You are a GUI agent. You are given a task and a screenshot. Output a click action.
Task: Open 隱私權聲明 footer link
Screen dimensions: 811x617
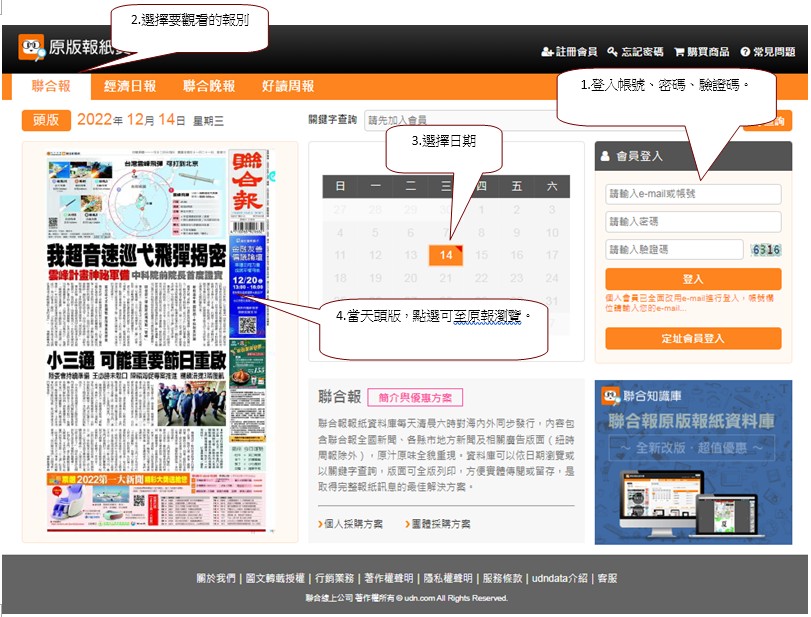pyautogui.click(x=448, y=578)
